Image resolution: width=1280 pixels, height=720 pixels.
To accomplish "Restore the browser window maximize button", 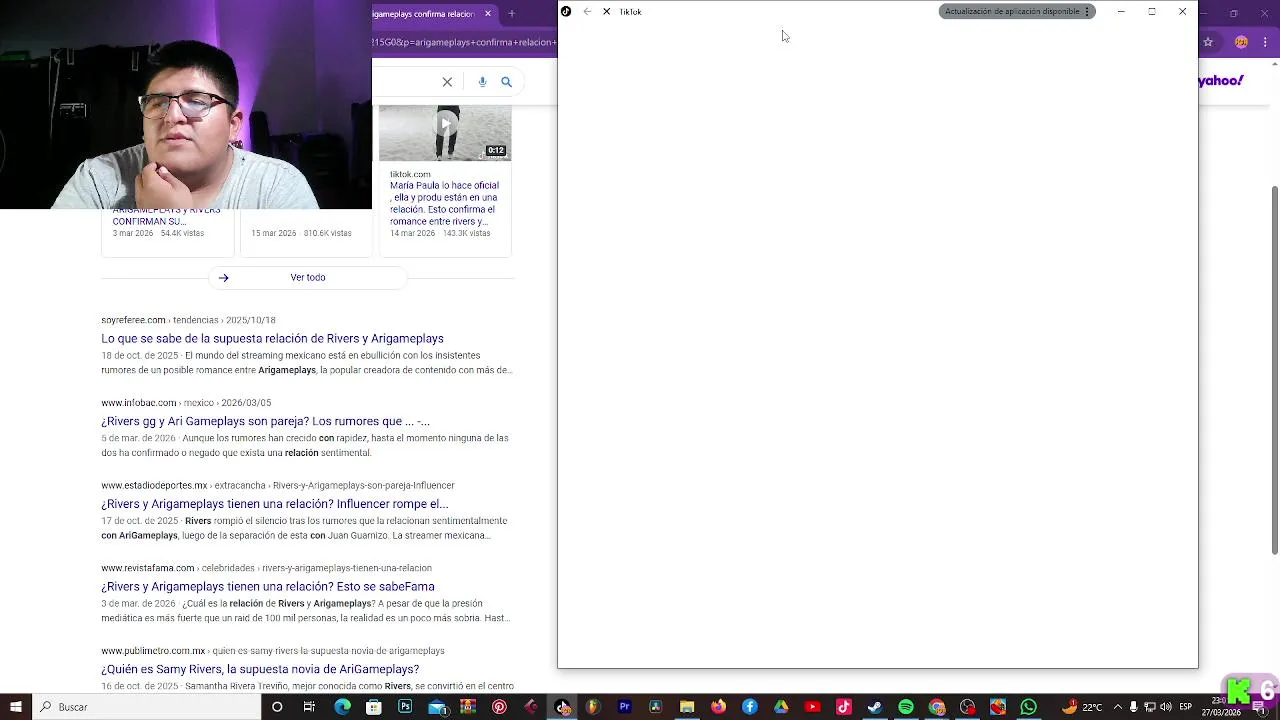I will (x=1234, y=13).
